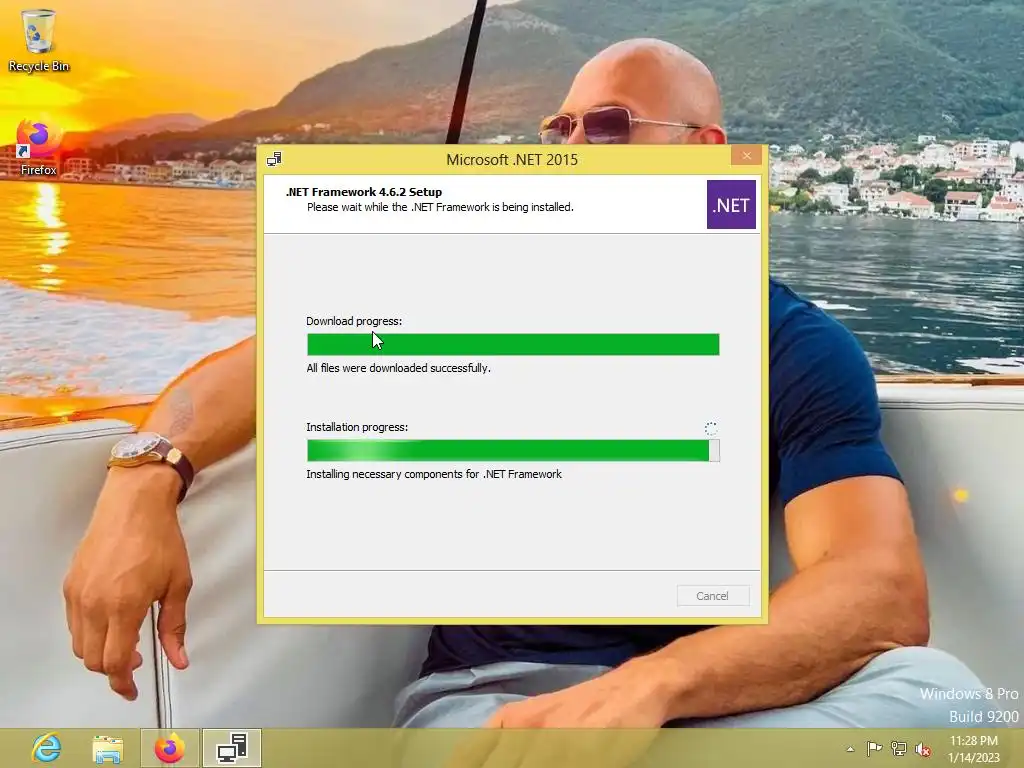Click 'Installing necessary components for .NET Framework' text

point(434,474)
